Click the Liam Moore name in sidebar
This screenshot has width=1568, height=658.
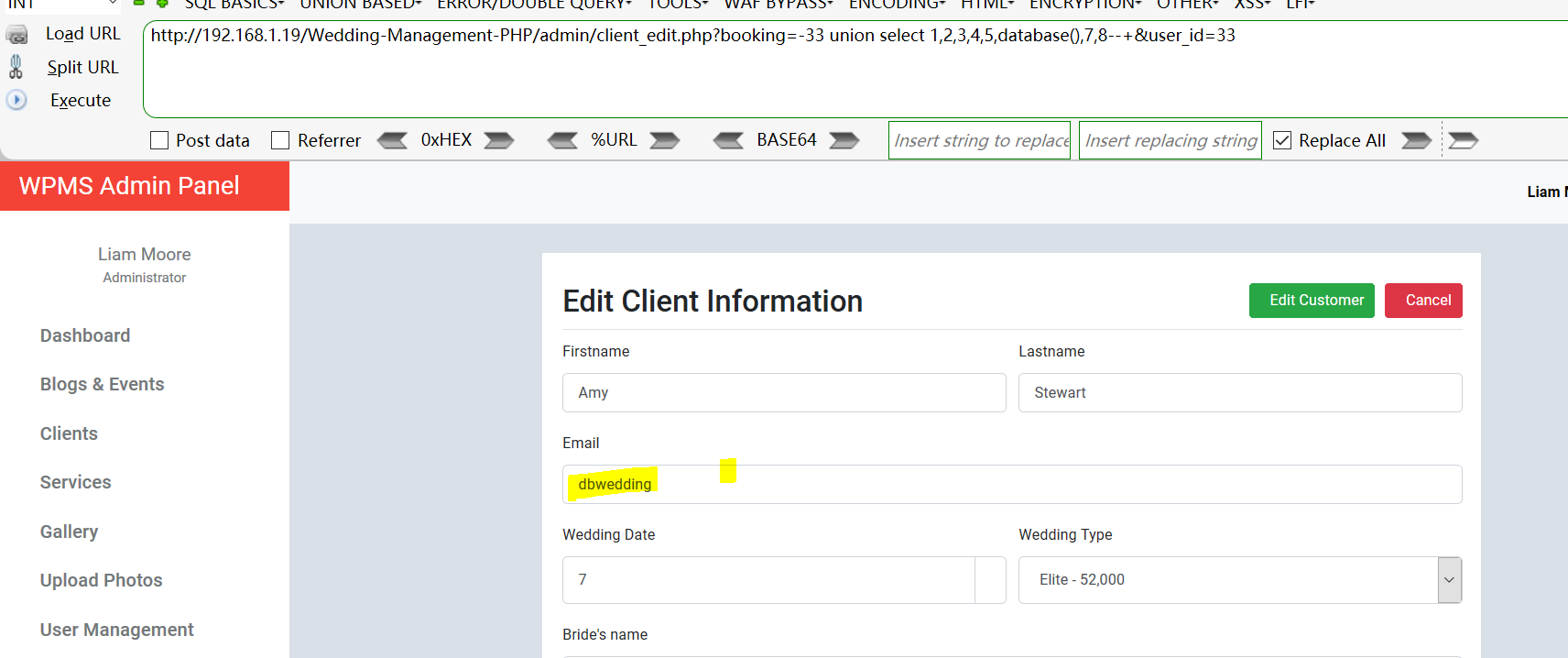tap(145, 254)
